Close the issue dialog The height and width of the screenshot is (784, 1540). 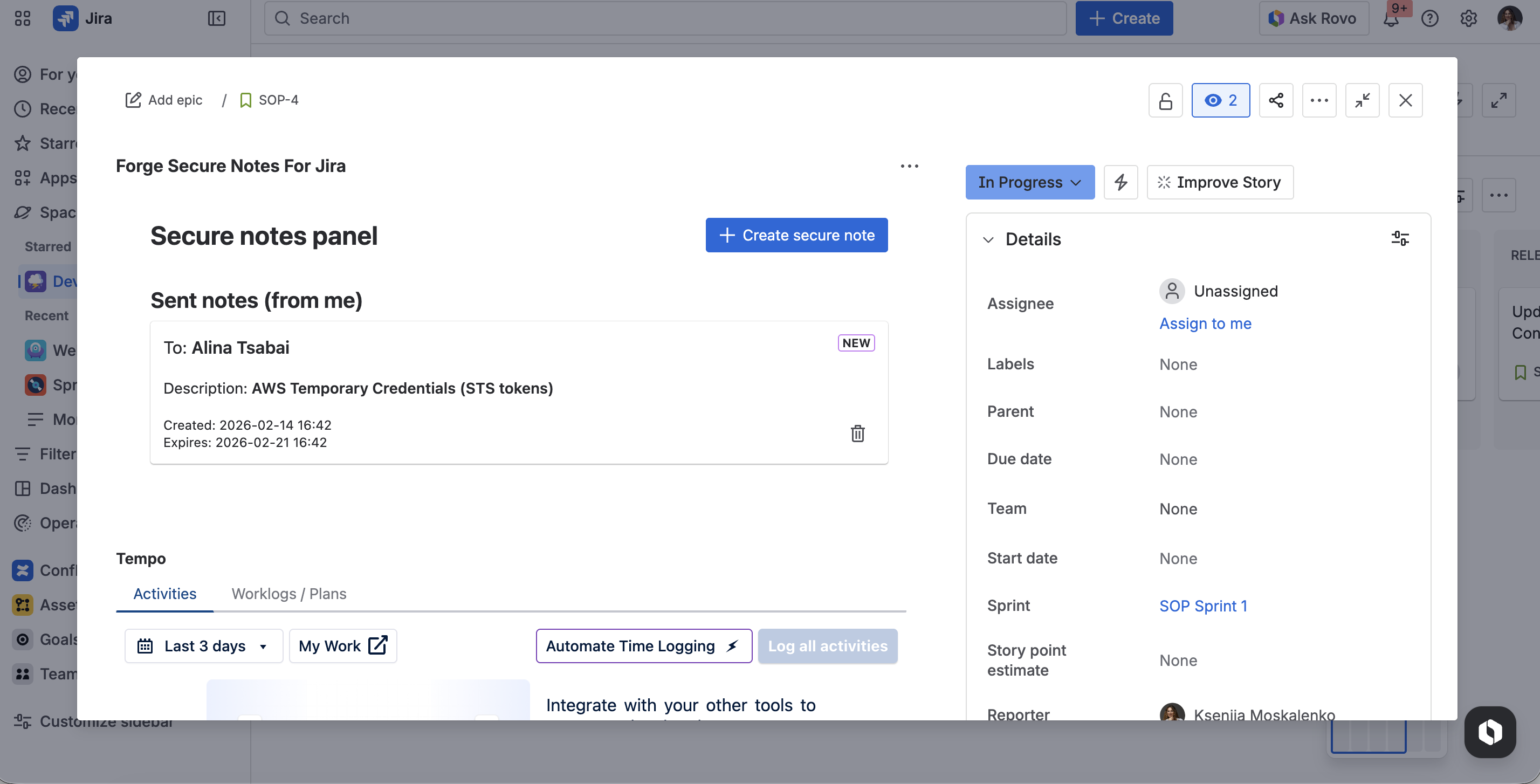pyautogui.click(x=1405, y=100)
